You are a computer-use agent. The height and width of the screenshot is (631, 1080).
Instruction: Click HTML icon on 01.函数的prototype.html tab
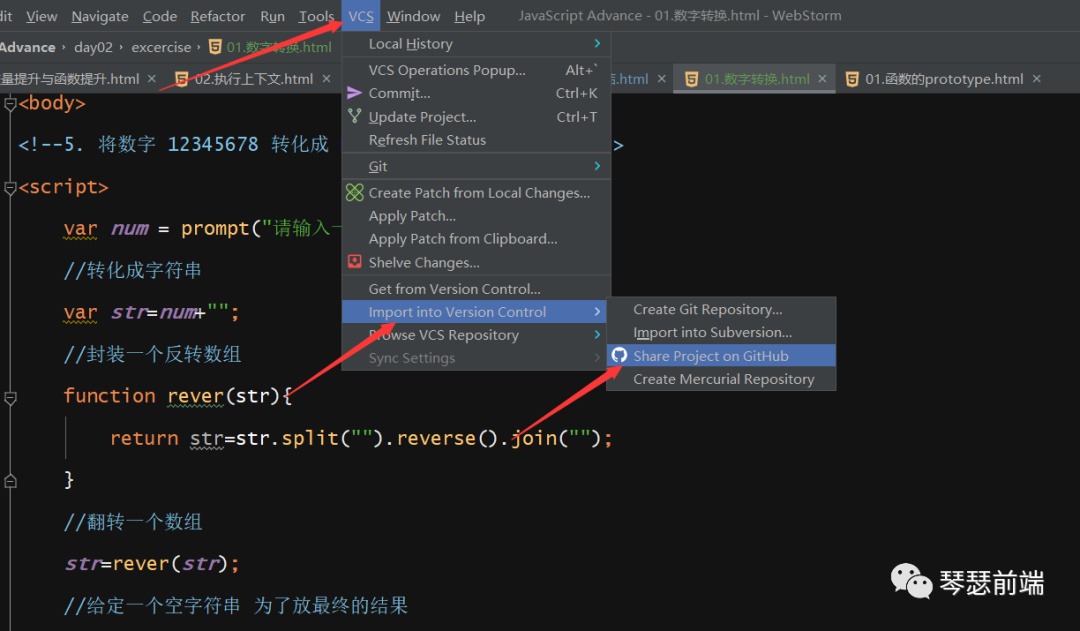[852, 79]
